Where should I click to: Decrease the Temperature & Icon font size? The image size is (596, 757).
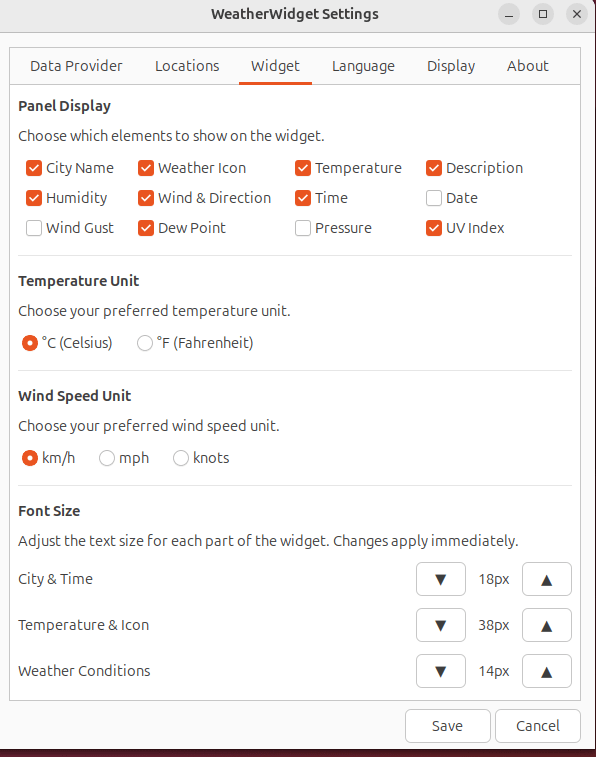click(441, 625)
